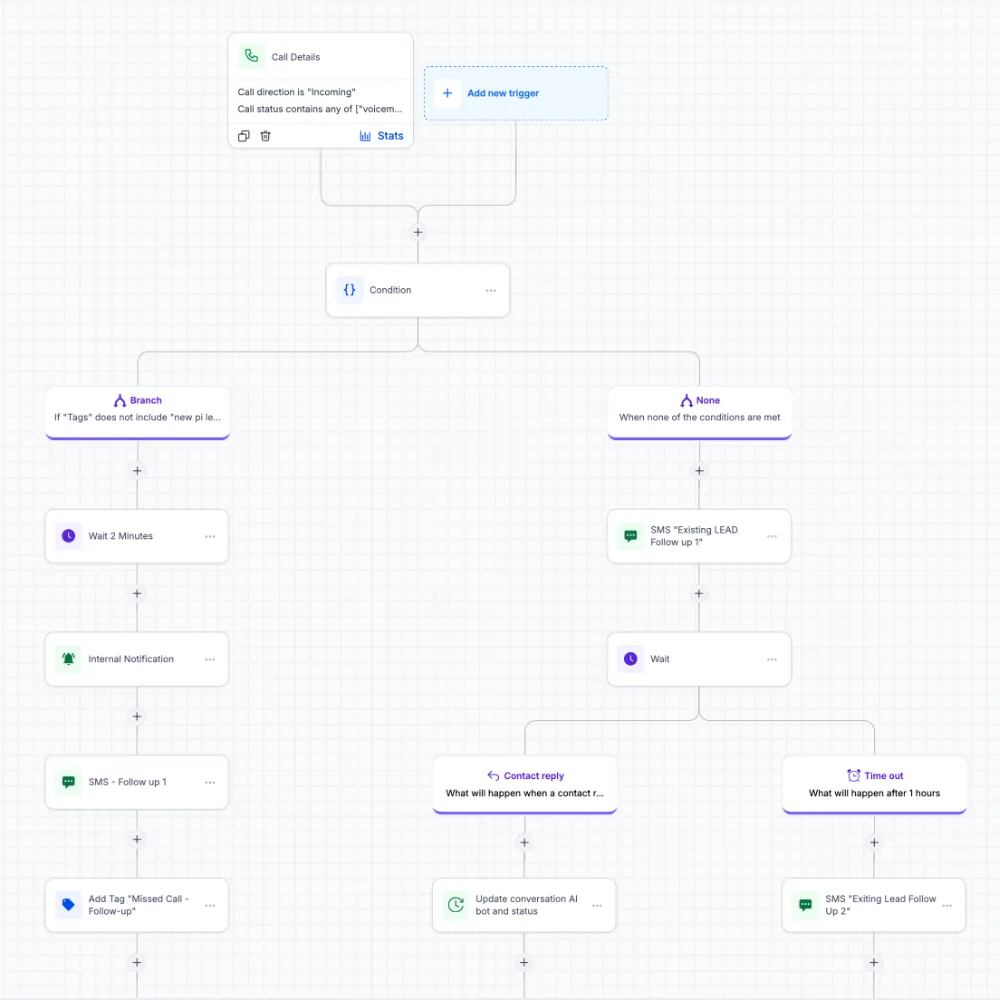Click the tag icon on Add Tag action

pos(68,904)
